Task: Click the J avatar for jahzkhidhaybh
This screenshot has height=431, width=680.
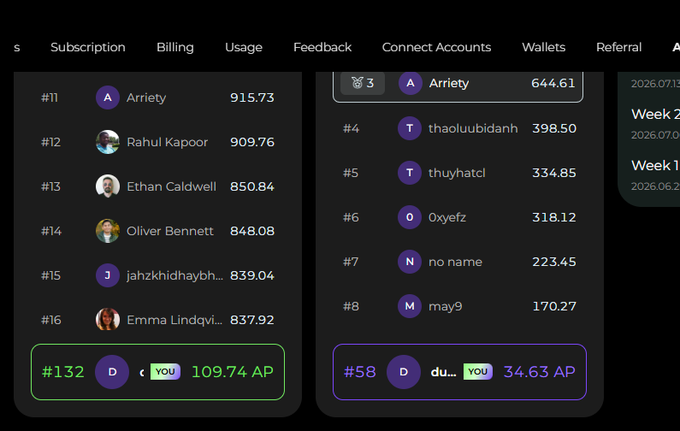Action: (108, 275)
